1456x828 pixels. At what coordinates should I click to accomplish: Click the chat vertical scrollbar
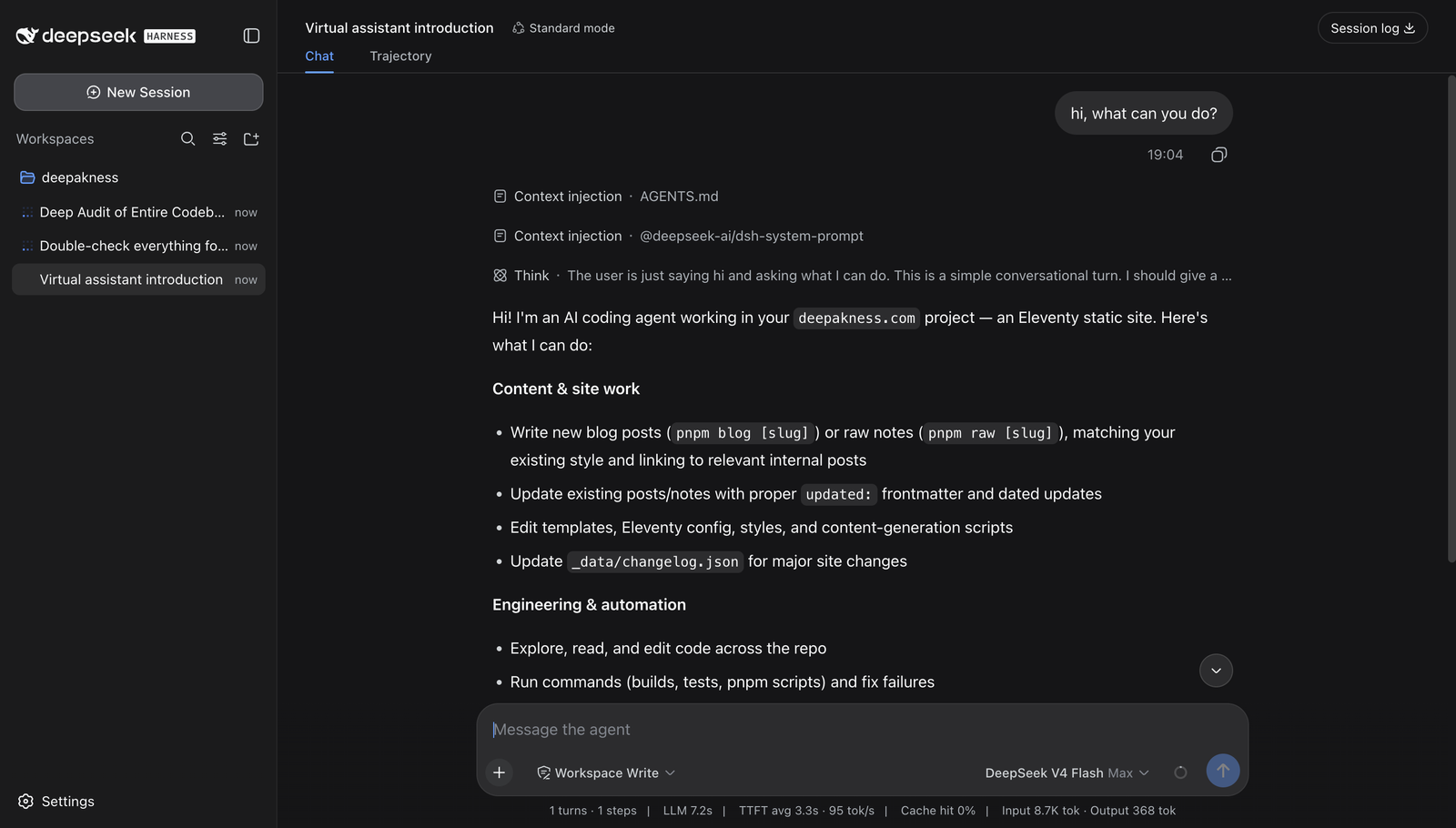click(1451, 318)
